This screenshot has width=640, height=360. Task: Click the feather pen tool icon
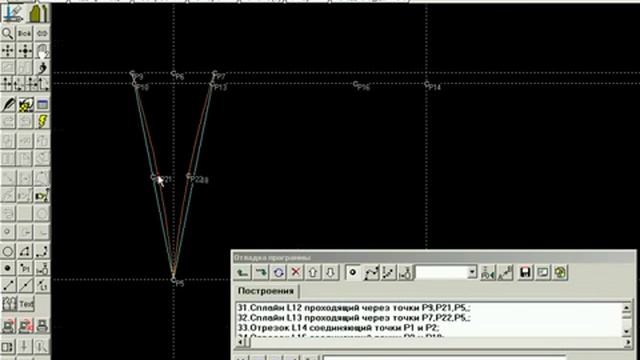click(8, 104)
